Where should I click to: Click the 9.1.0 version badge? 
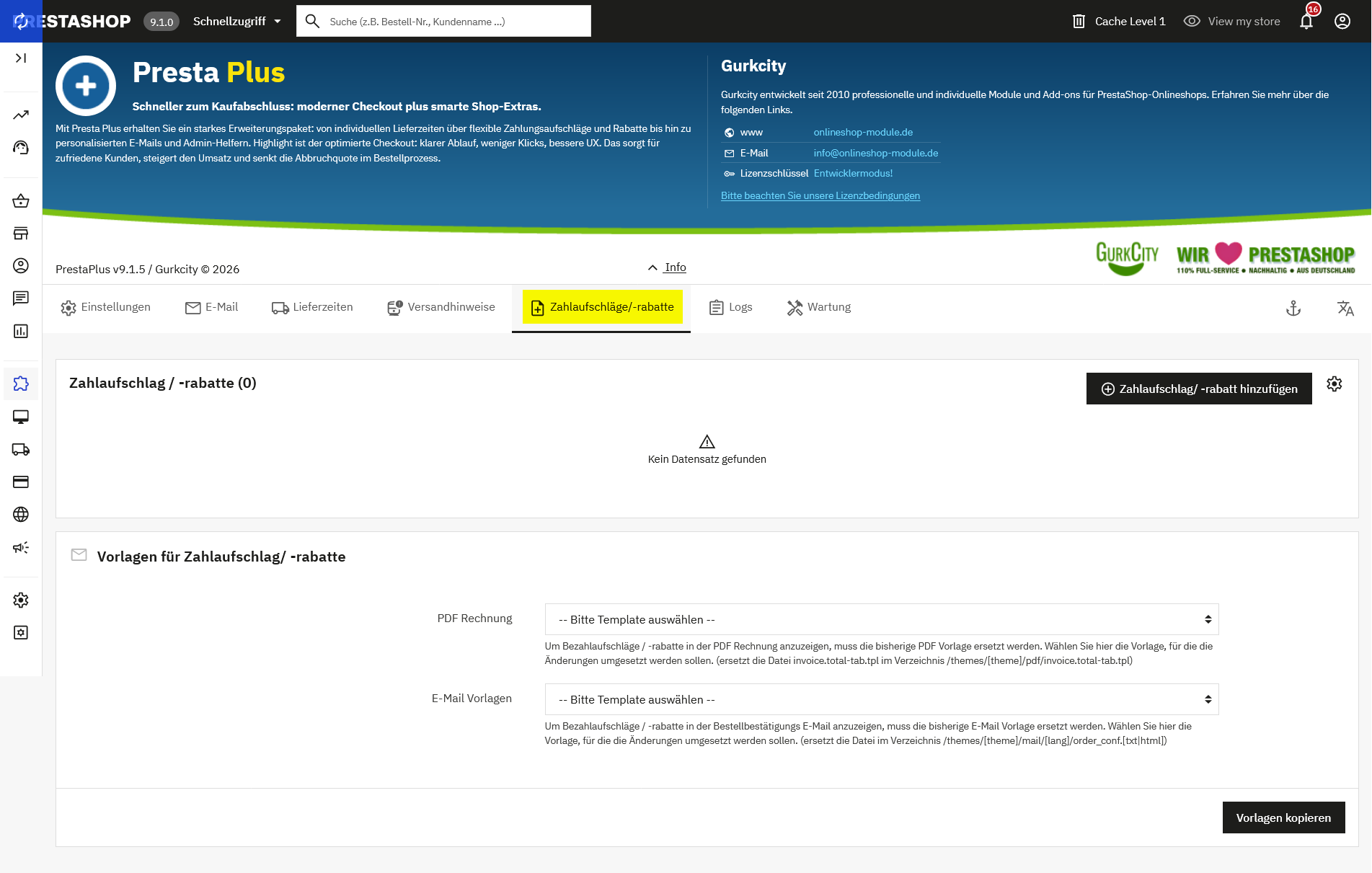[161, 22]
